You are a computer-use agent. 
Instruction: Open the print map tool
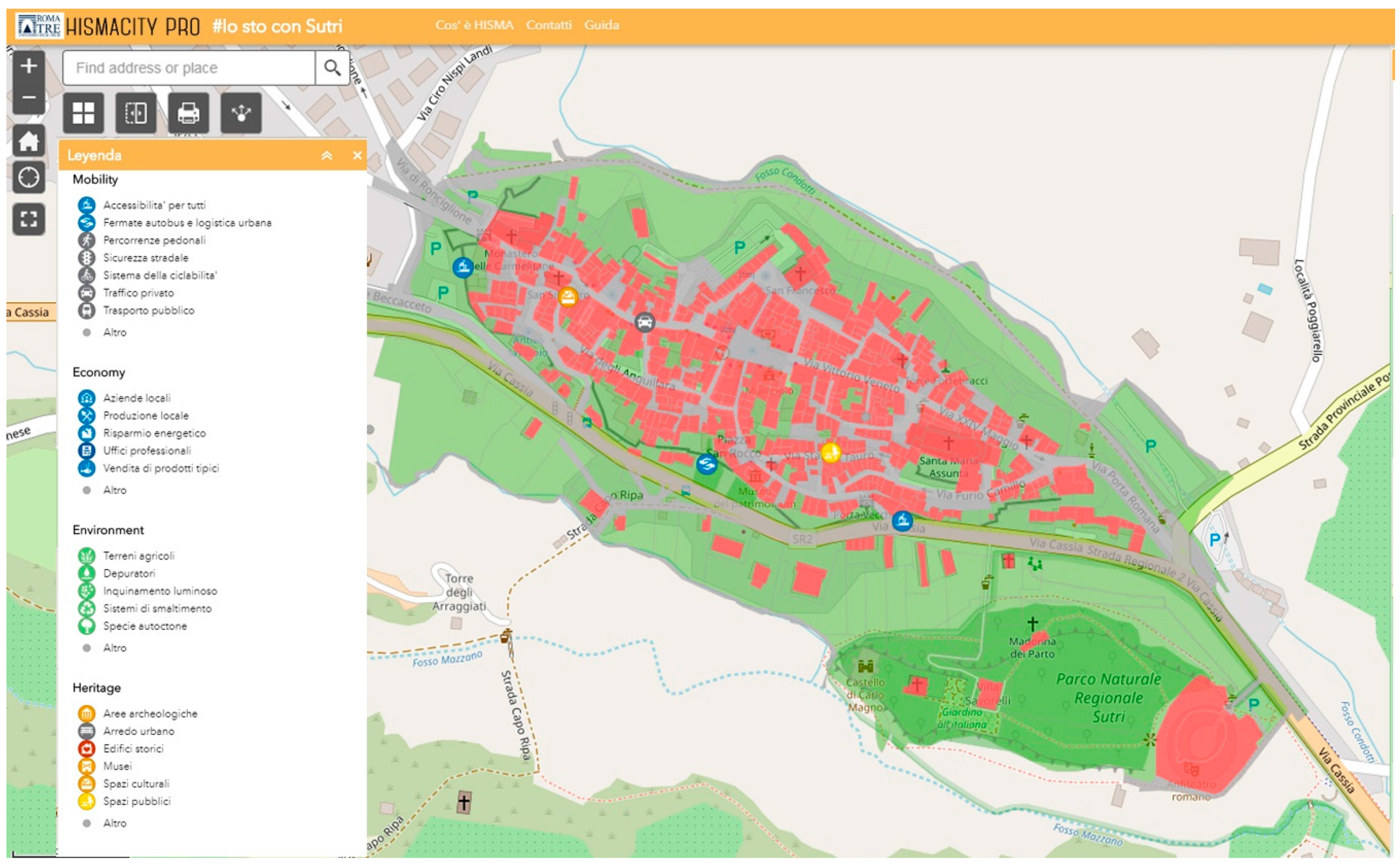(x=189, y=113)
